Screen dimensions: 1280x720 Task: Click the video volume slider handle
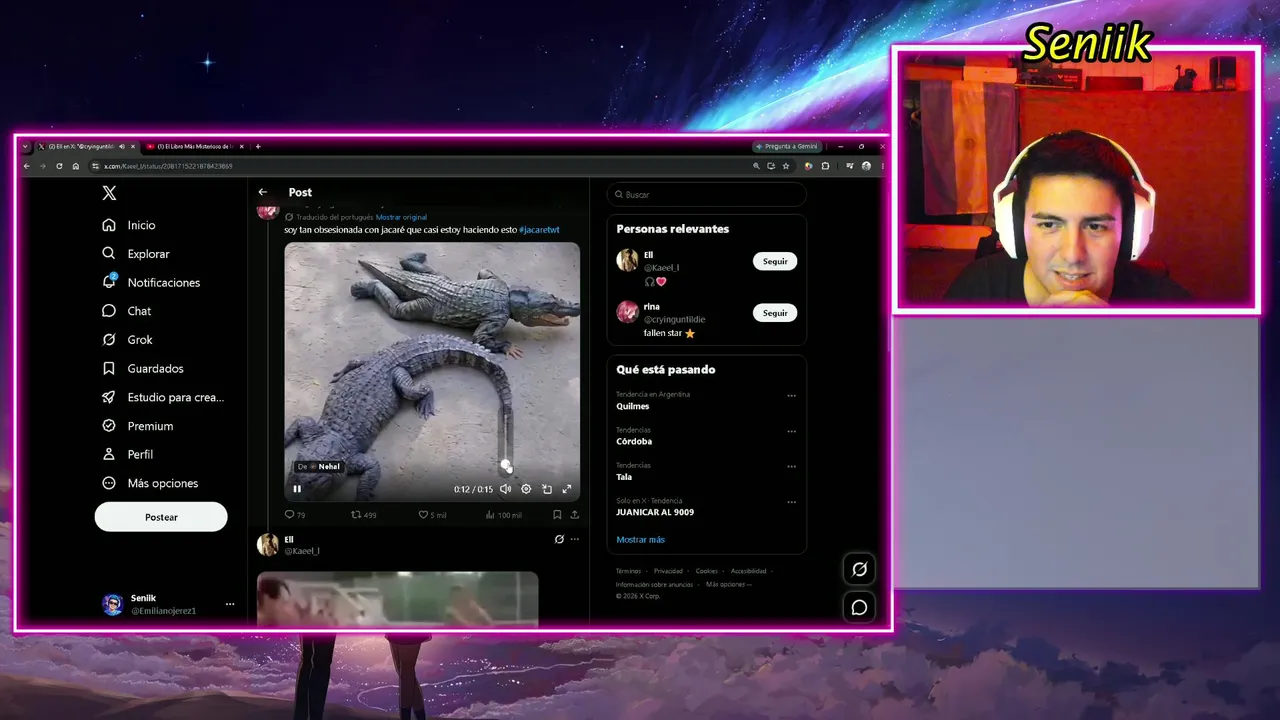tap(506, 465)
